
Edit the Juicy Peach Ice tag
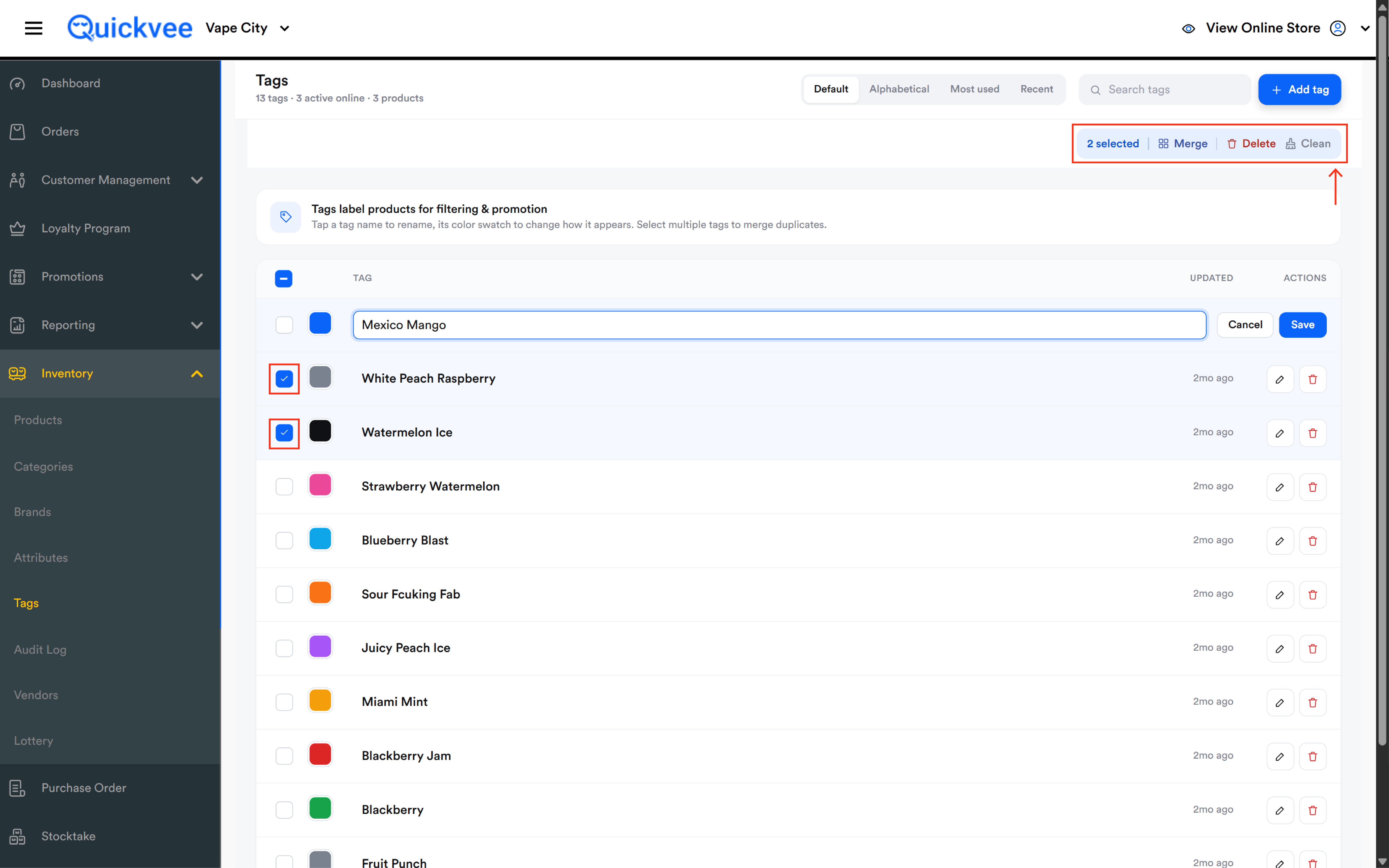1280,649
